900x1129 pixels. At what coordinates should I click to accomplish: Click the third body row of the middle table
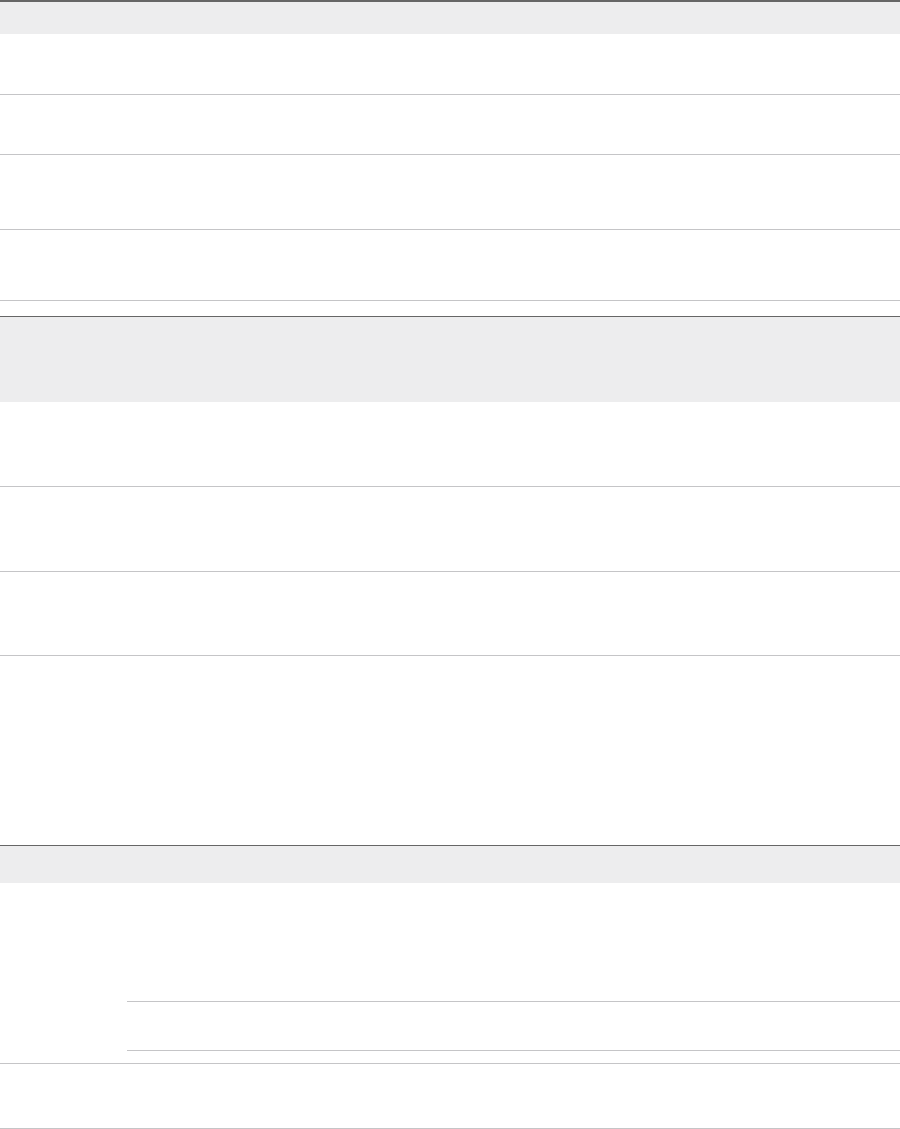coord(450,613)
